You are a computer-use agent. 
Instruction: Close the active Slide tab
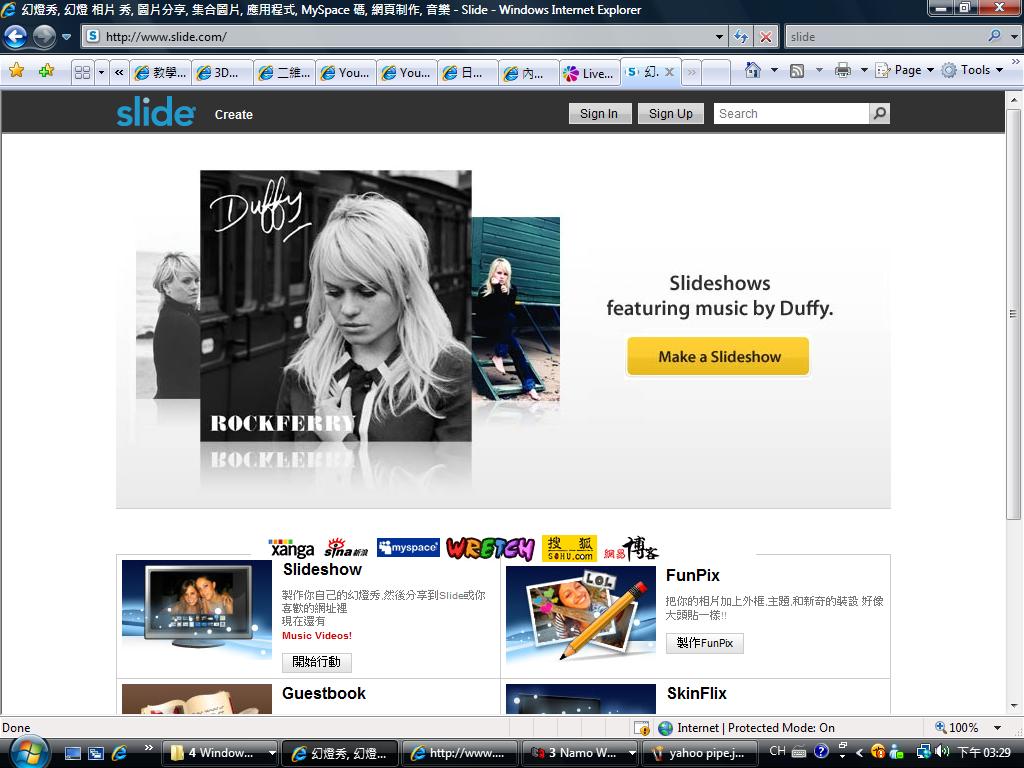pyautogui.click(x=669, y=72)
